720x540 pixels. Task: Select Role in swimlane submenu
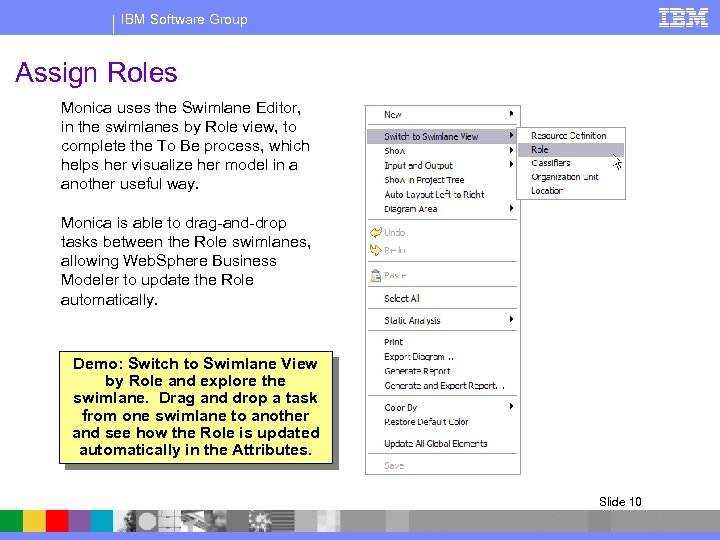tap(571, 150)
